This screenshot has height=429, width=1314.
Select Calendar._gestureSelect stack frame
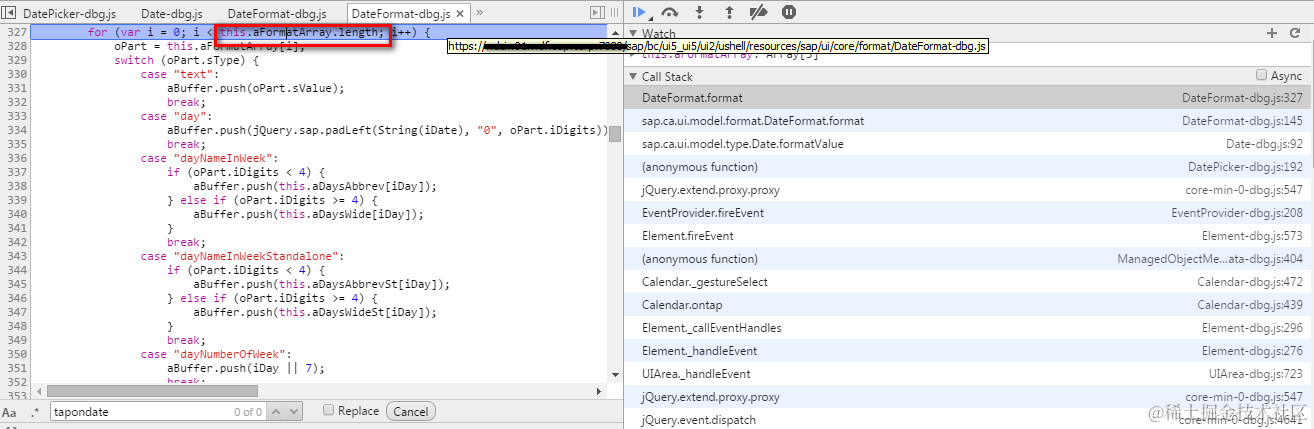tap(968, 282)
